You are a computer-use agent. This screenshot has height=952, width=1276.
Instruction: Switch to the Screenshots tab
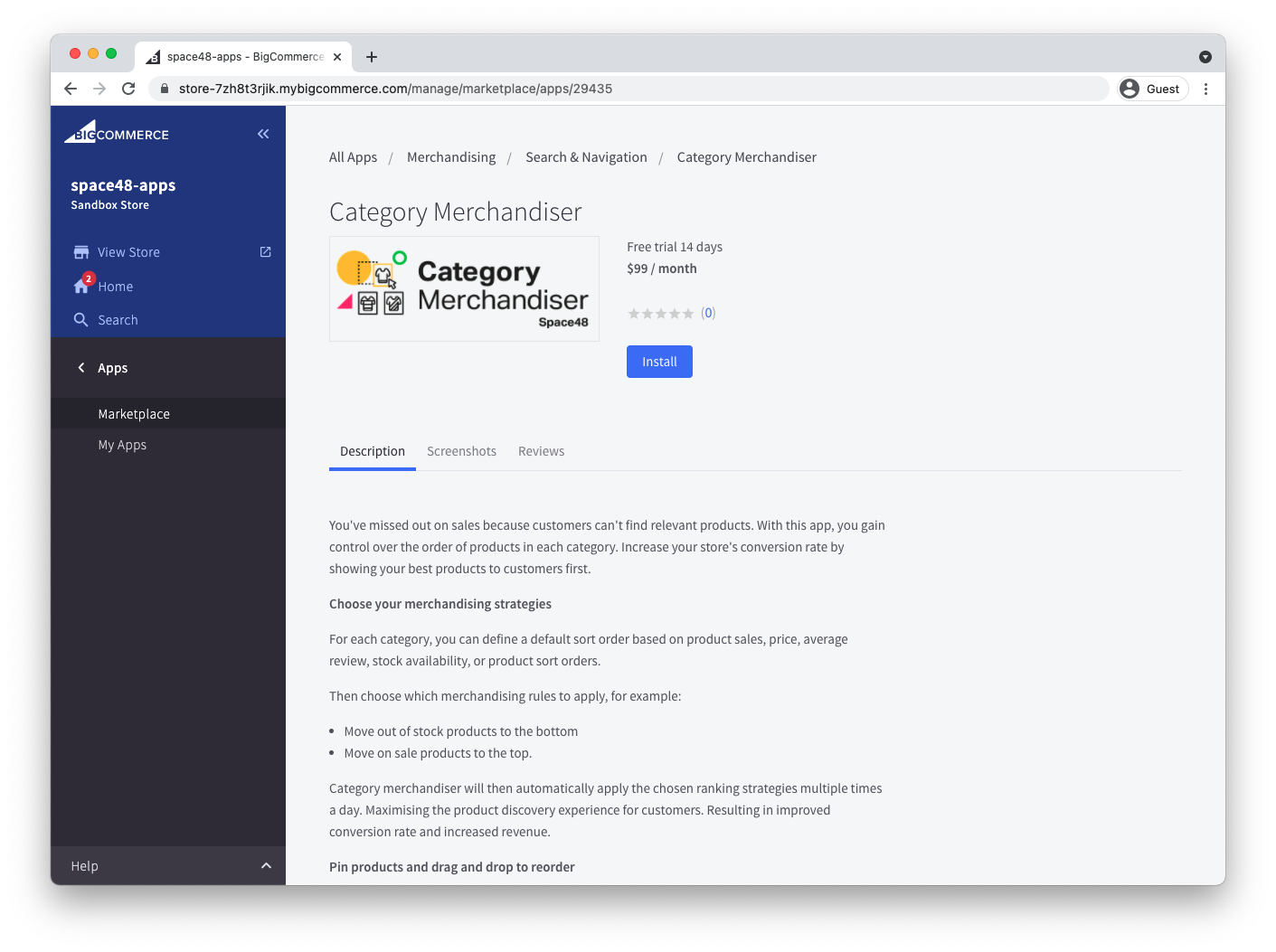pos(461,451)
